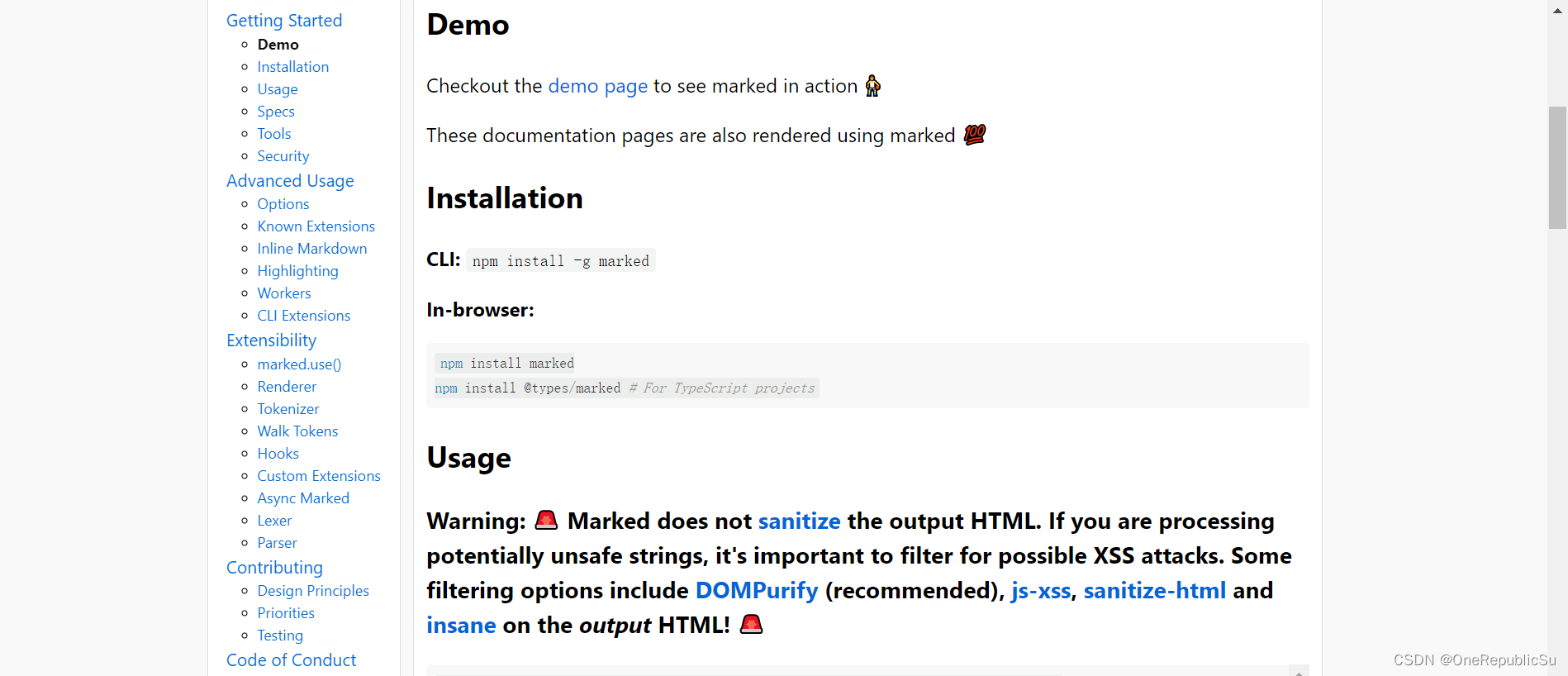Open the Specs sidebar link
The height and width of the screenshot is (676, 1568).
276,112
